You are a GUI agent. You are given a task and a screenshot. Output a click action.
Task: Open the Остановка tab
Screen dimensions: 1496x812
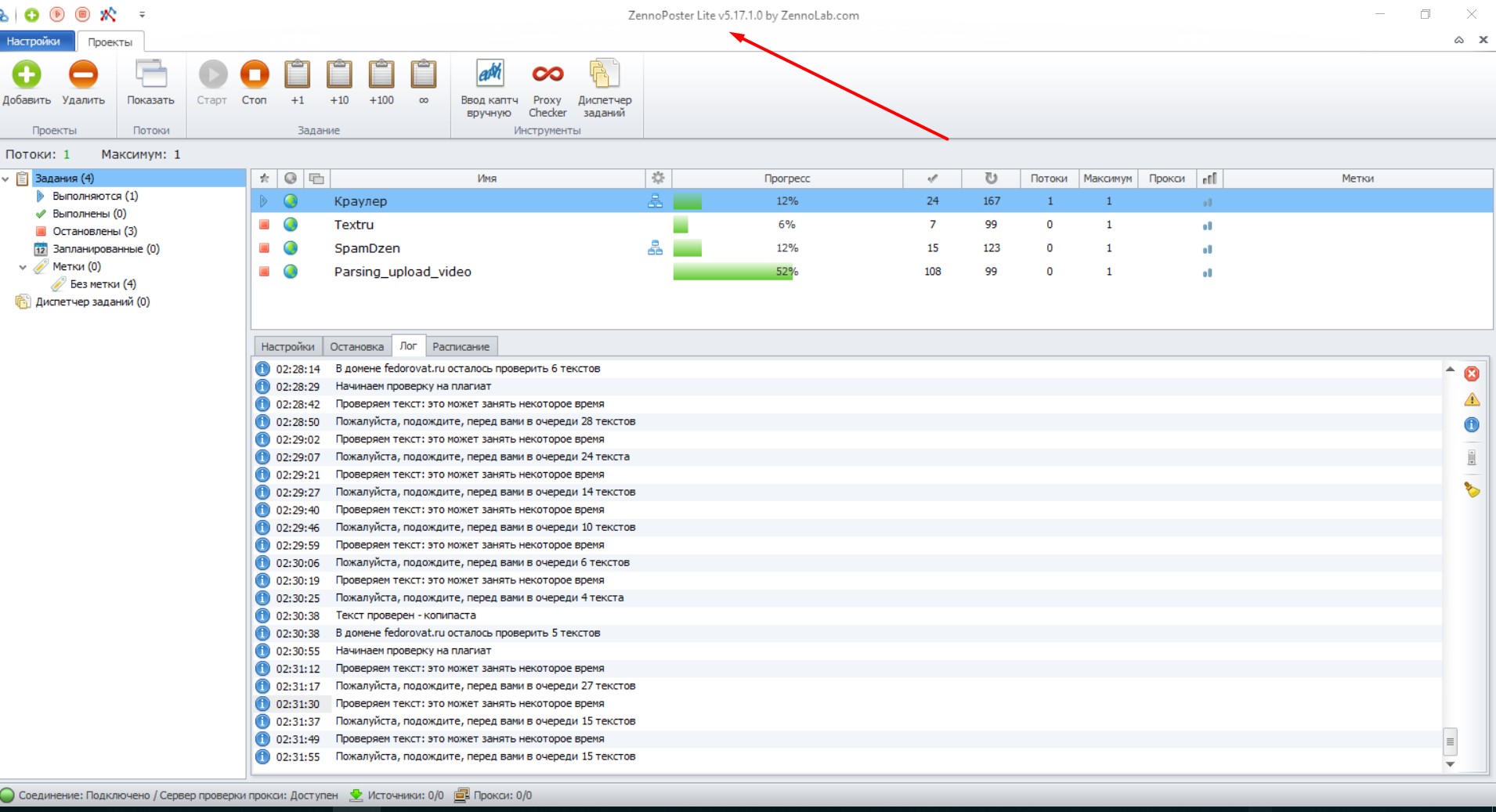pos(356,346)
